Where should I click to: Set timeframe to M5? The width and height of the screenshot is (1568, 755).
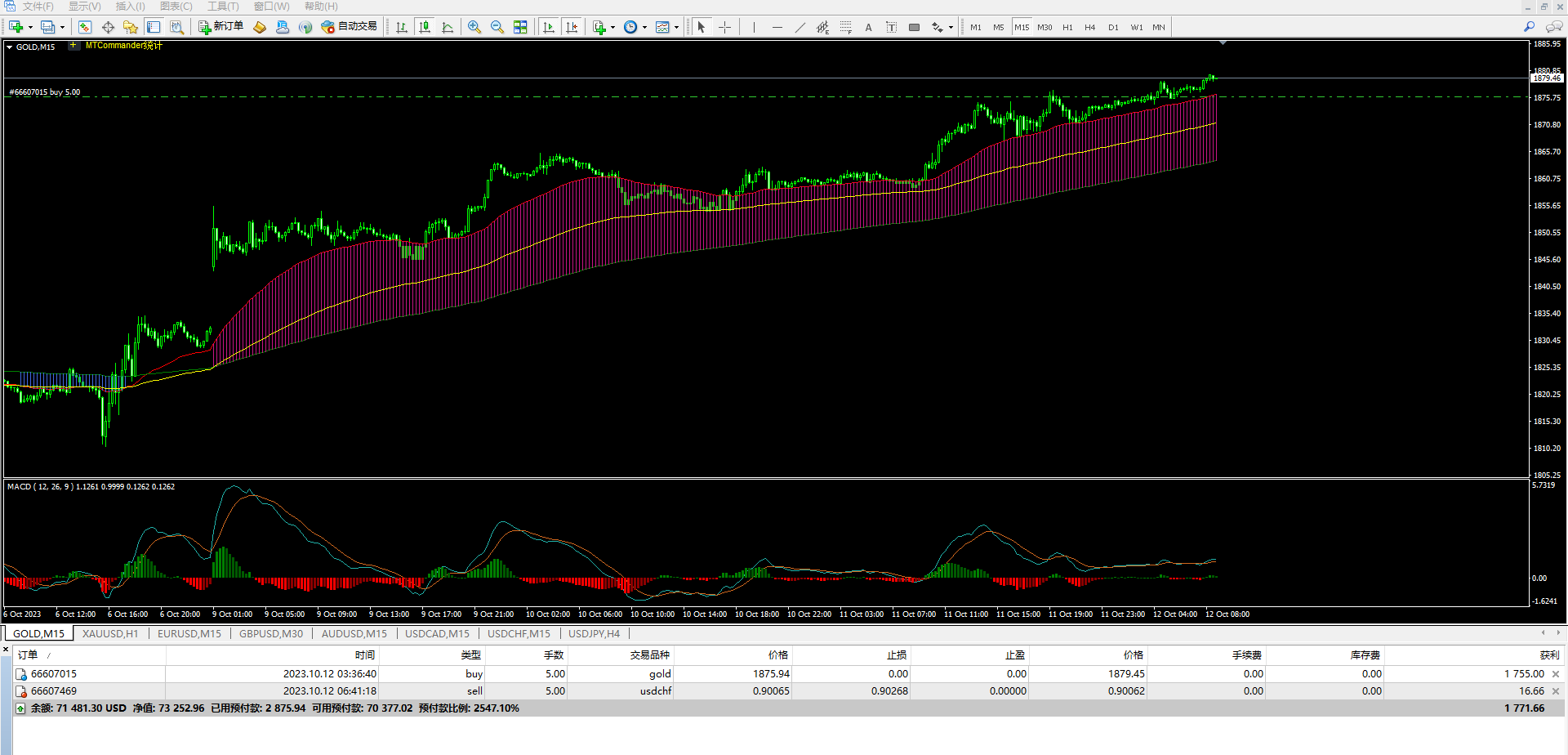pyautogui.click(x=998, y=27)
